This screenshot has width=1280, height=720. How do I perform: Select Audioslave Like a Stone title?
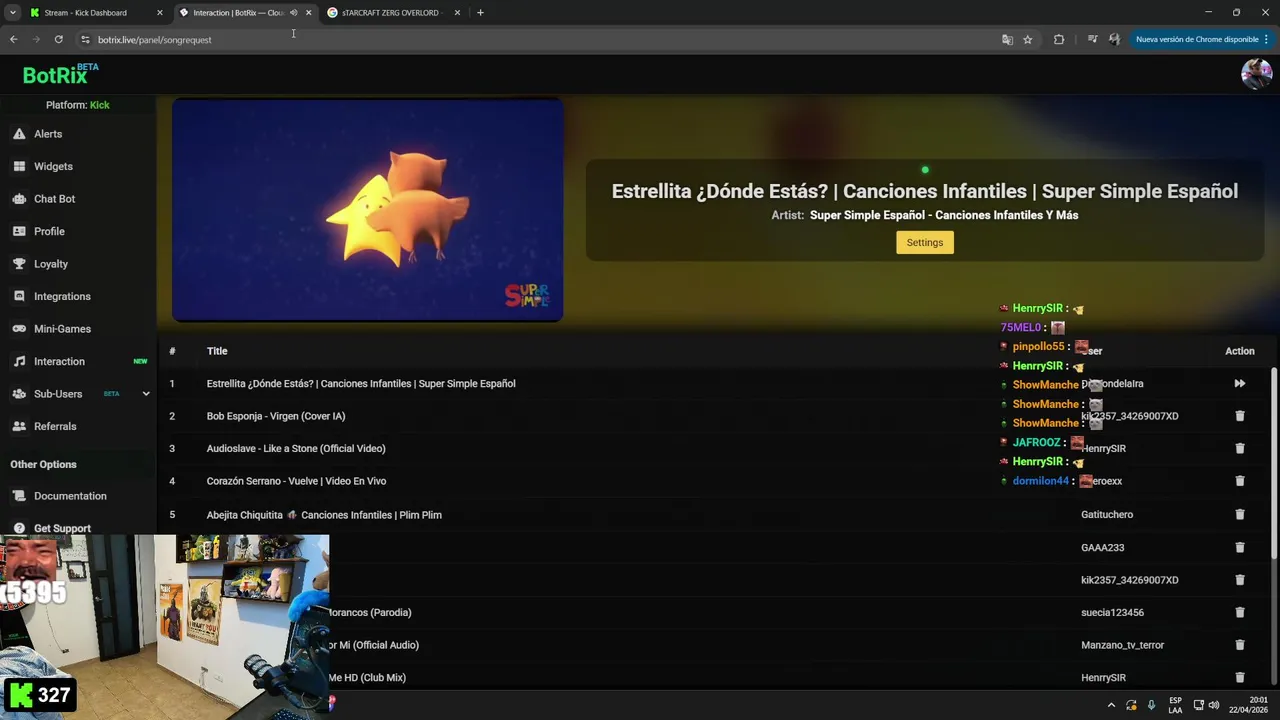[296, 448]
